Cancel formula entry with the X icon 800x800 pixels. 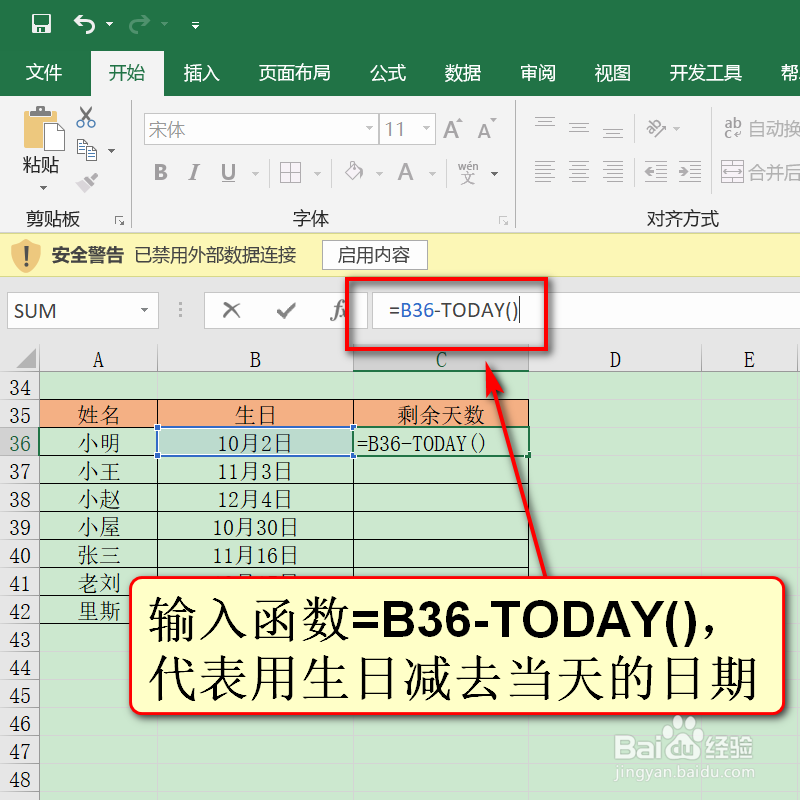[x=232, y=310]
